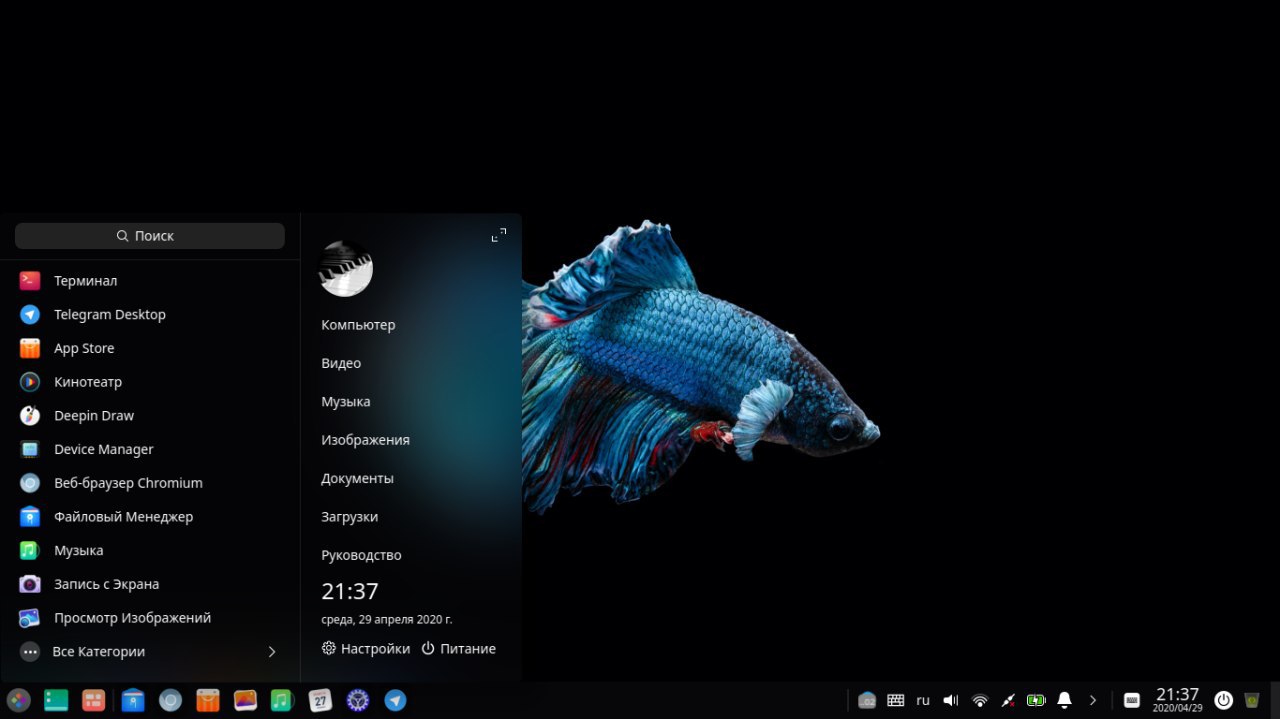
Task: Expand Все Категории
Action: [x=150, y=651]
